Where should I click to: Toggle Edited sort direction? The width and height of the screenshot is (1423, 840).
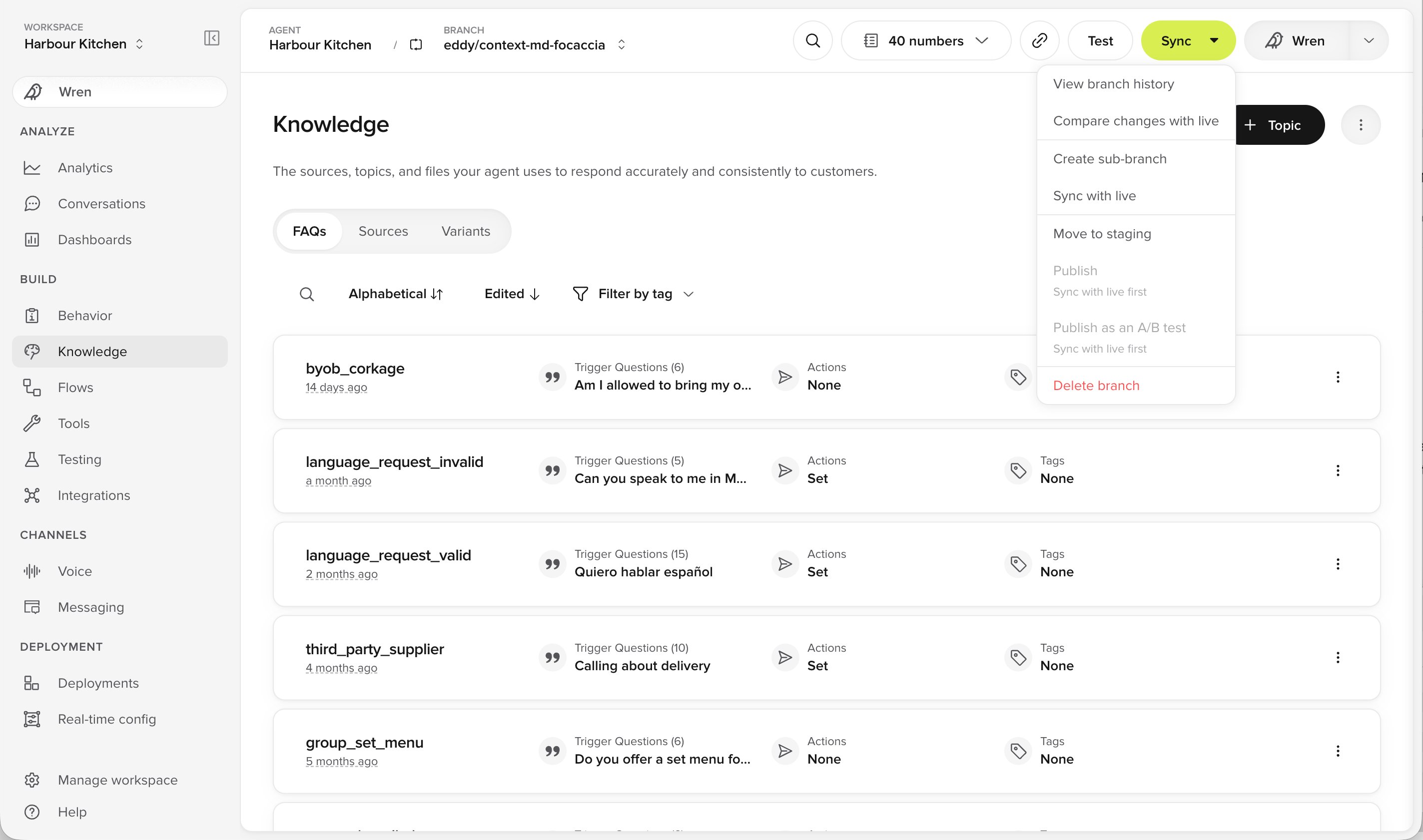point(512,294)
